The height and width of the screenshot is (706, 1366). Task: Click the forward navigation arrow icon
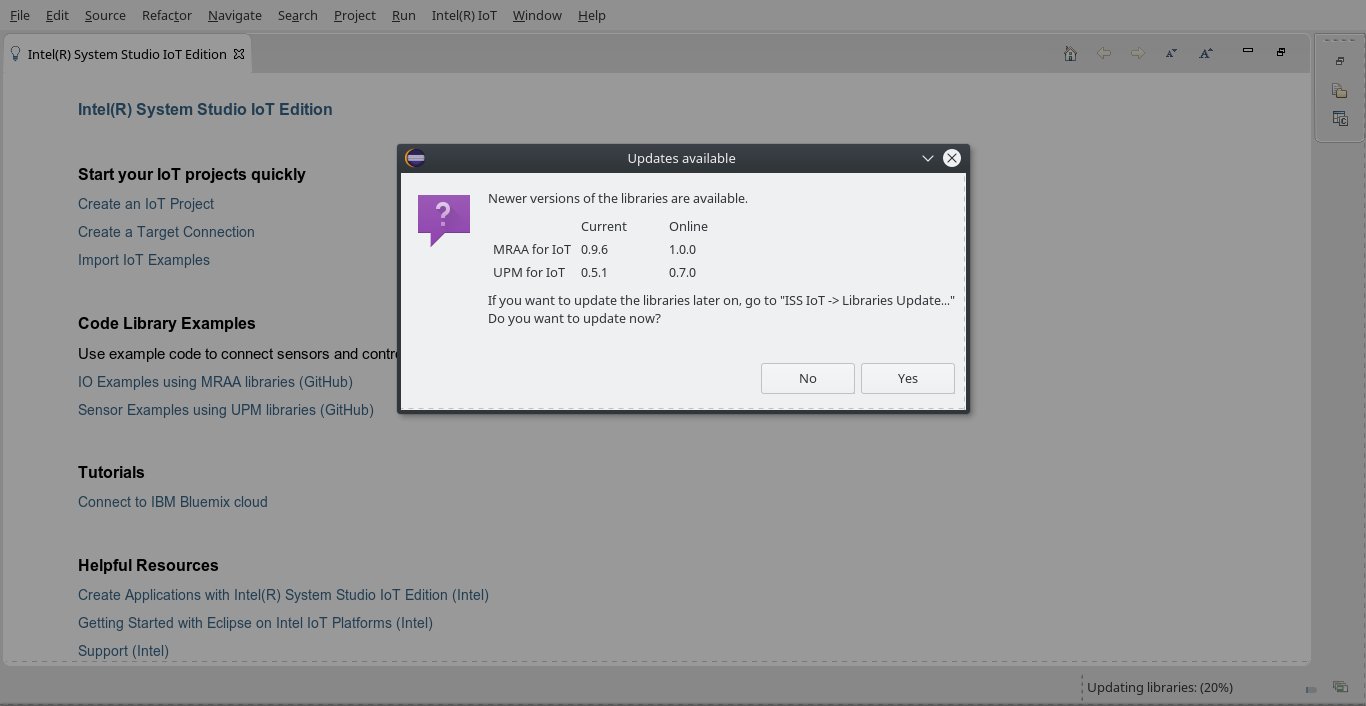coord(1138,54)
